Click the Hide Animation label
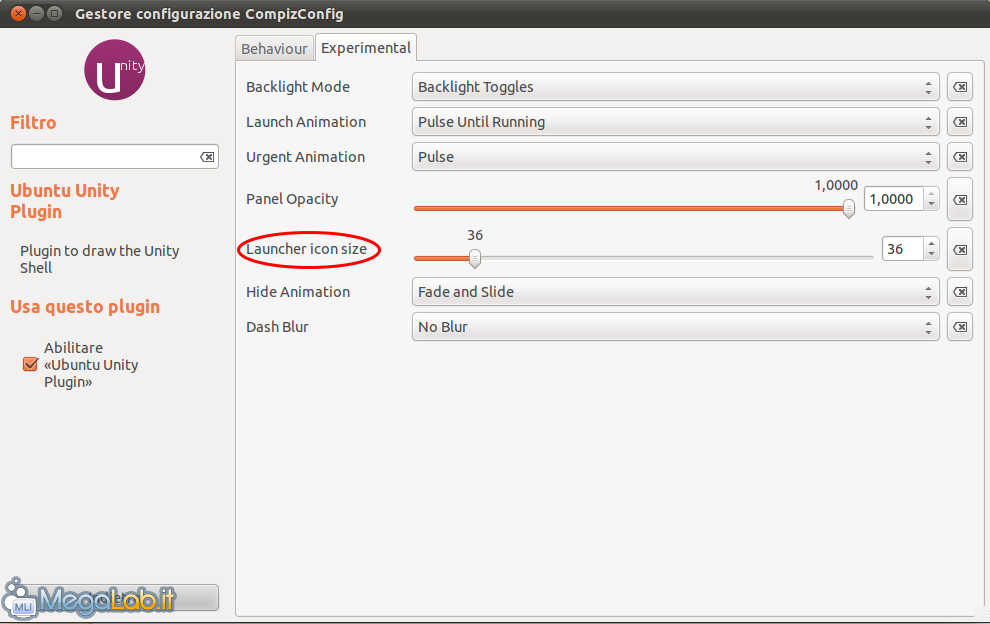 (x=298, y=292)
